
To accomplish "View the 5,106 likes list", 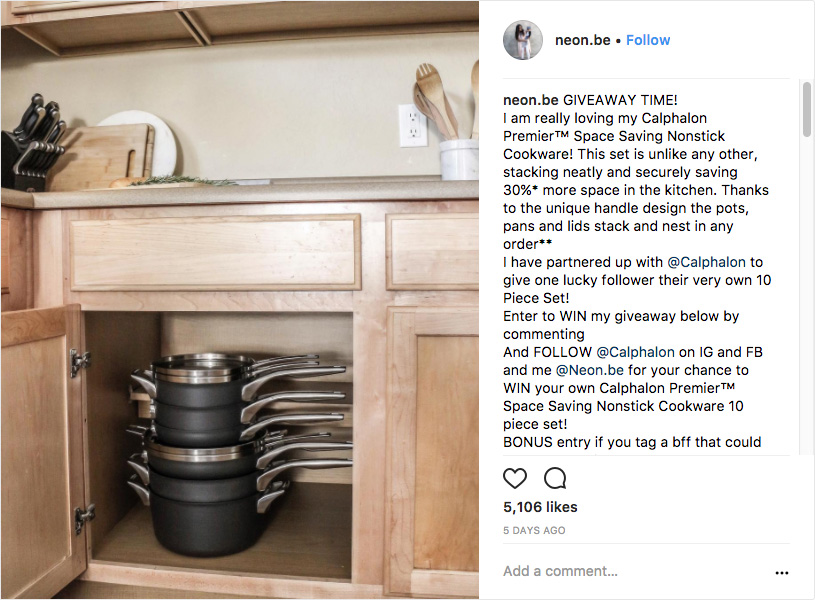I will coord(540,507).
